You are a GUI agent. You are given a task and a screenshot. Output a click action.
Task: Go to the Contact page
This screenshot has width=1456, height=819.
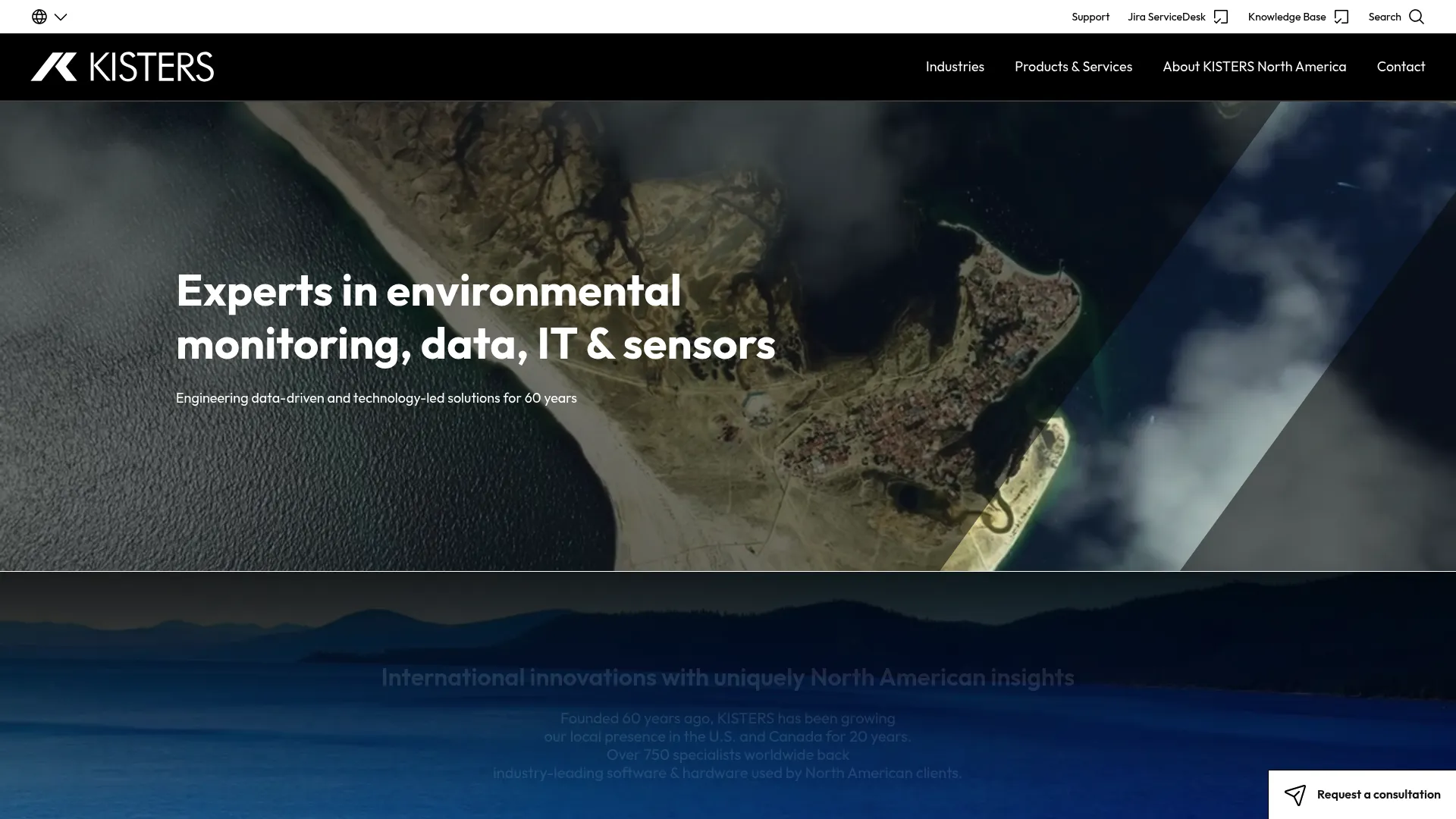pos(1401,67)
